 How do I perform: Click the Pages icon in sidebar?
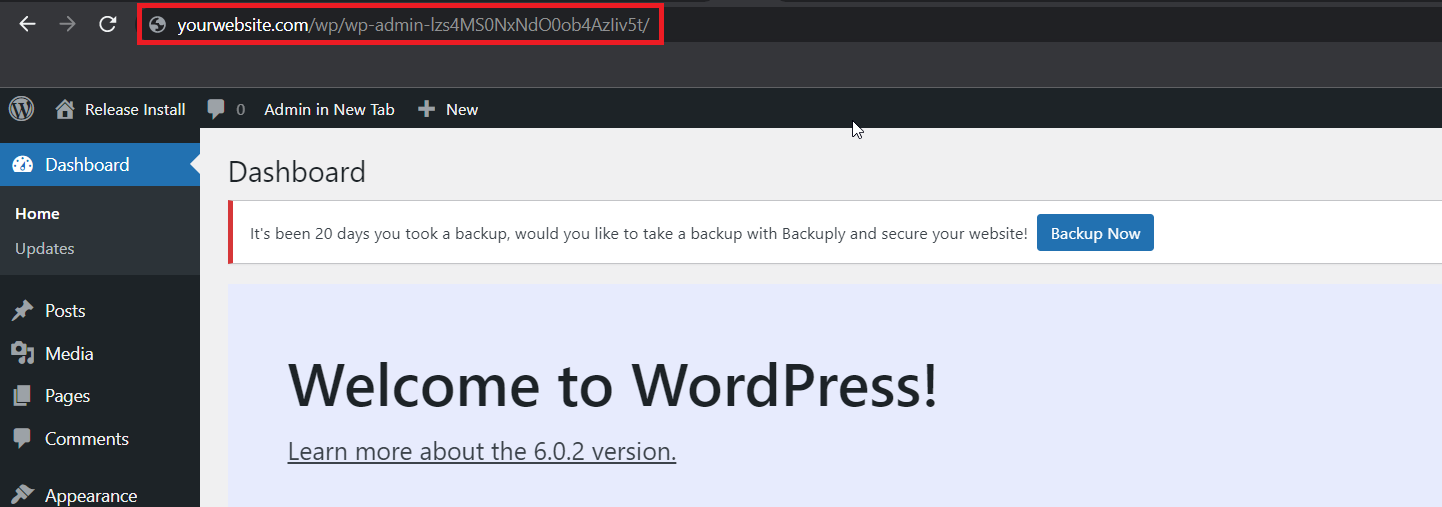click(23, 396)
